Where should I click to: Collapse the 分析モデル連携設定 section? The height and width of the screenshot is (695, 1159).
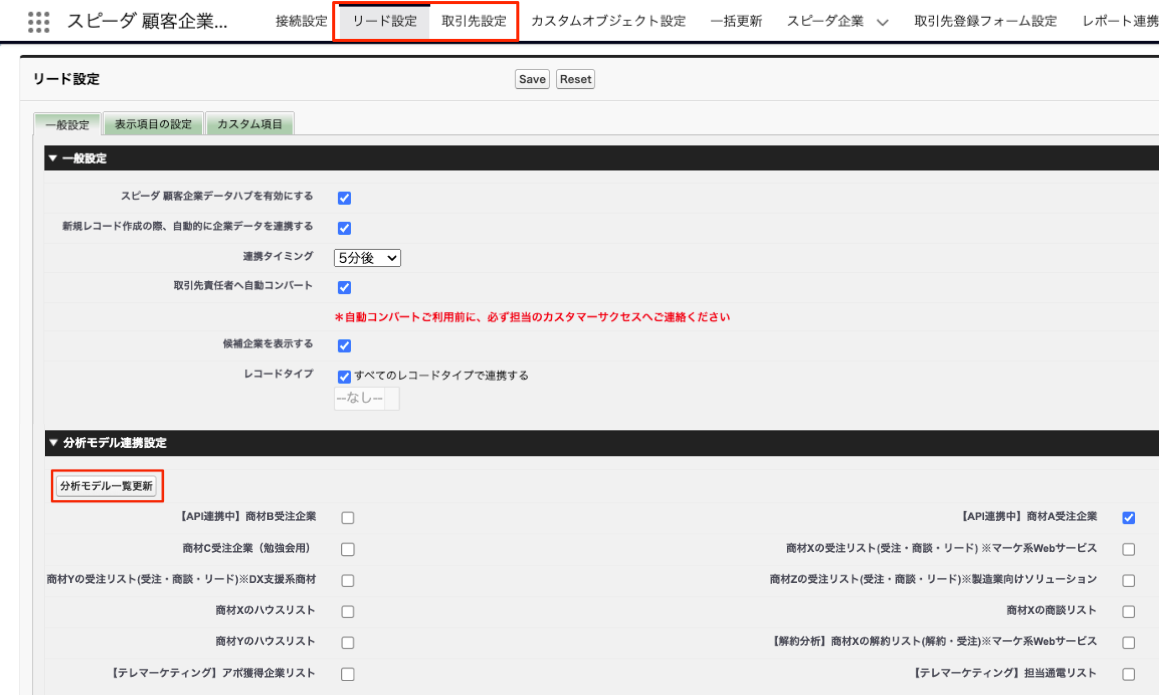53,443
